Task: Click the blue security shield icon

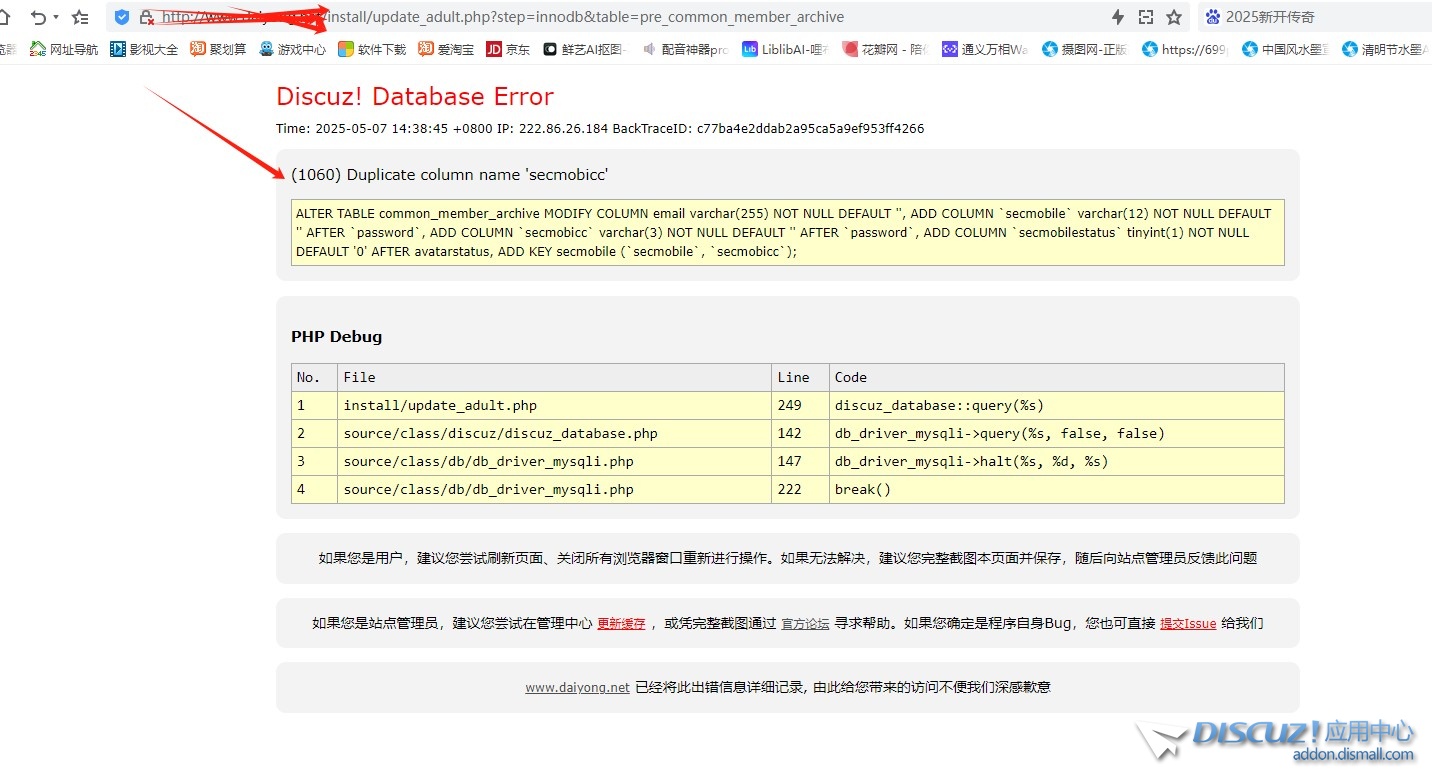Action: click(x=122, y=17)
